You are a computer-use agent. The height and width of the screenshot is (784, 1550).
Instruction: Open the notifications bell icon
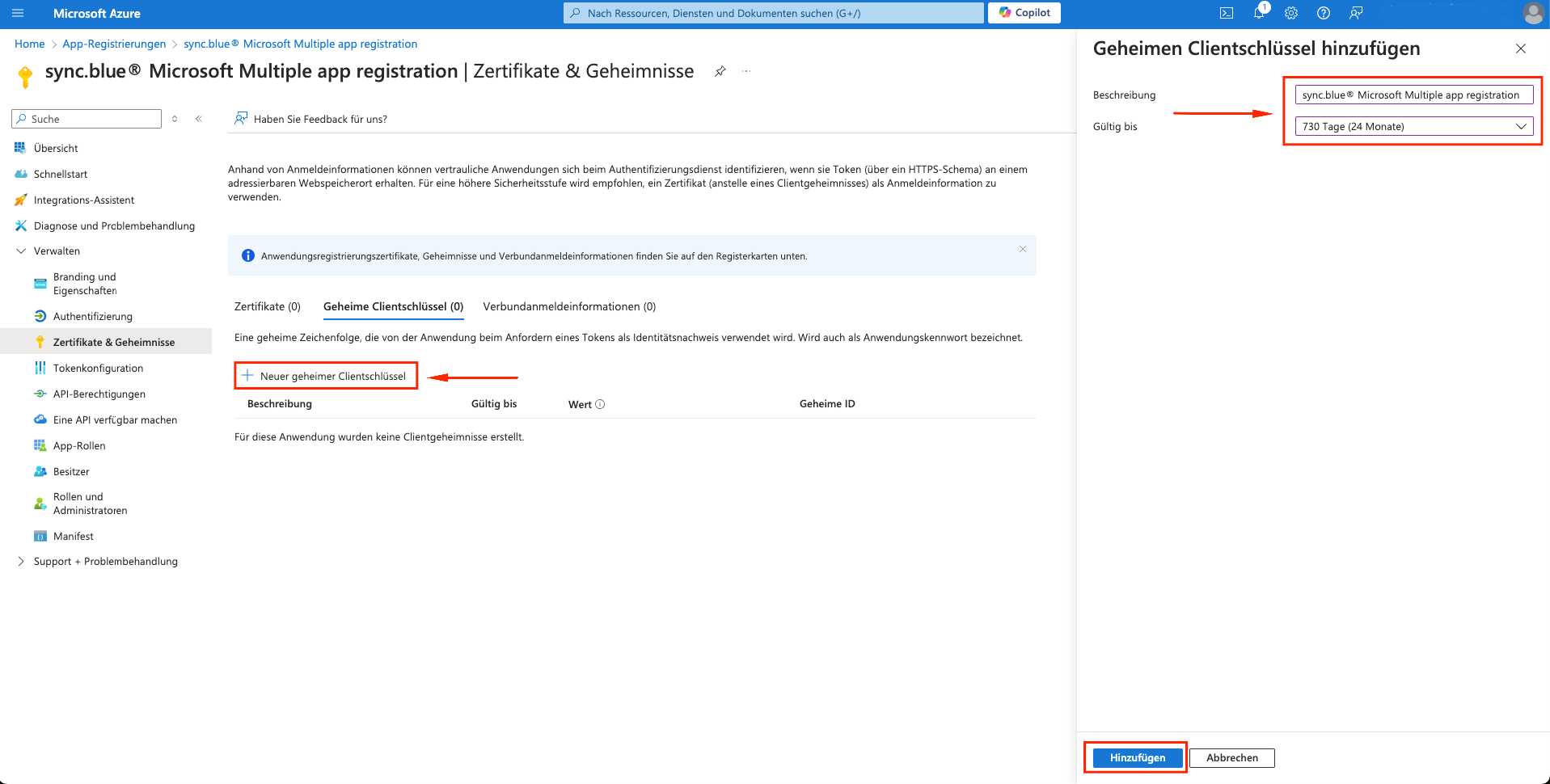[1259, 13]
